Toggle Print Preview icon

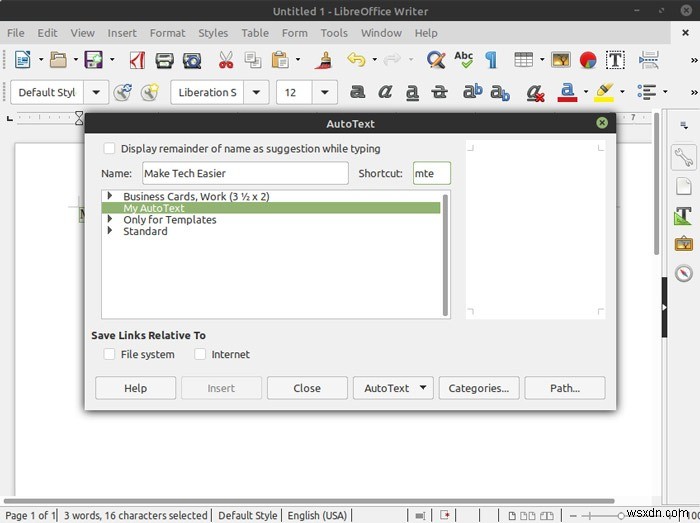click(192, 60)
